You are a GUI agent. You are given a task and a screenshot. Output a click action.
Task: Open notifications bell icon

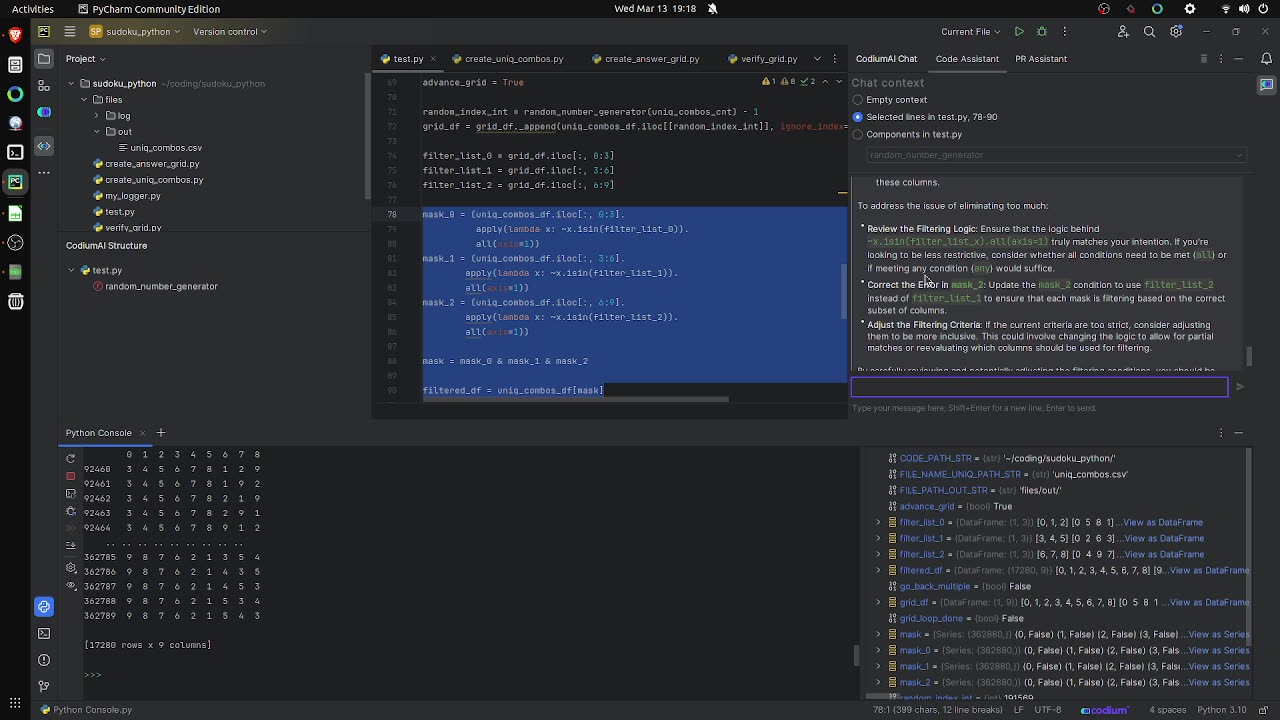[x=1267, y=59]
